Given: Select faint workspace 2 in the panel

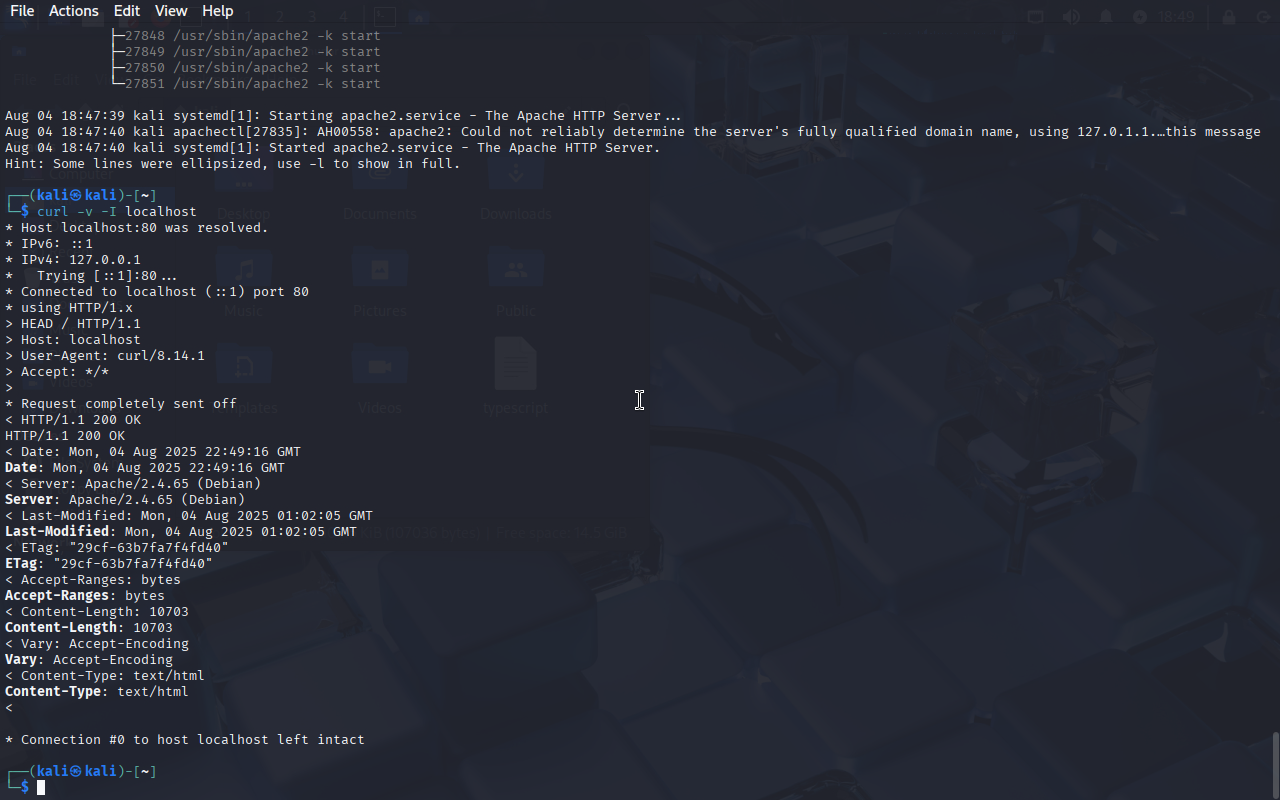Looking at the screenshot, I should pyautogui.click(x=280, y=17).
